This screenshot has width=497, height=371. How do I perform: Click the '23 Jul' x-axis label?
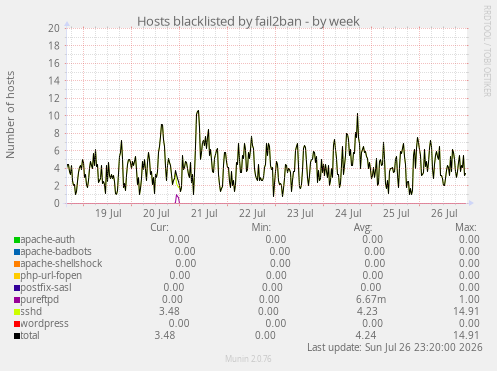(x=300, y=213)
